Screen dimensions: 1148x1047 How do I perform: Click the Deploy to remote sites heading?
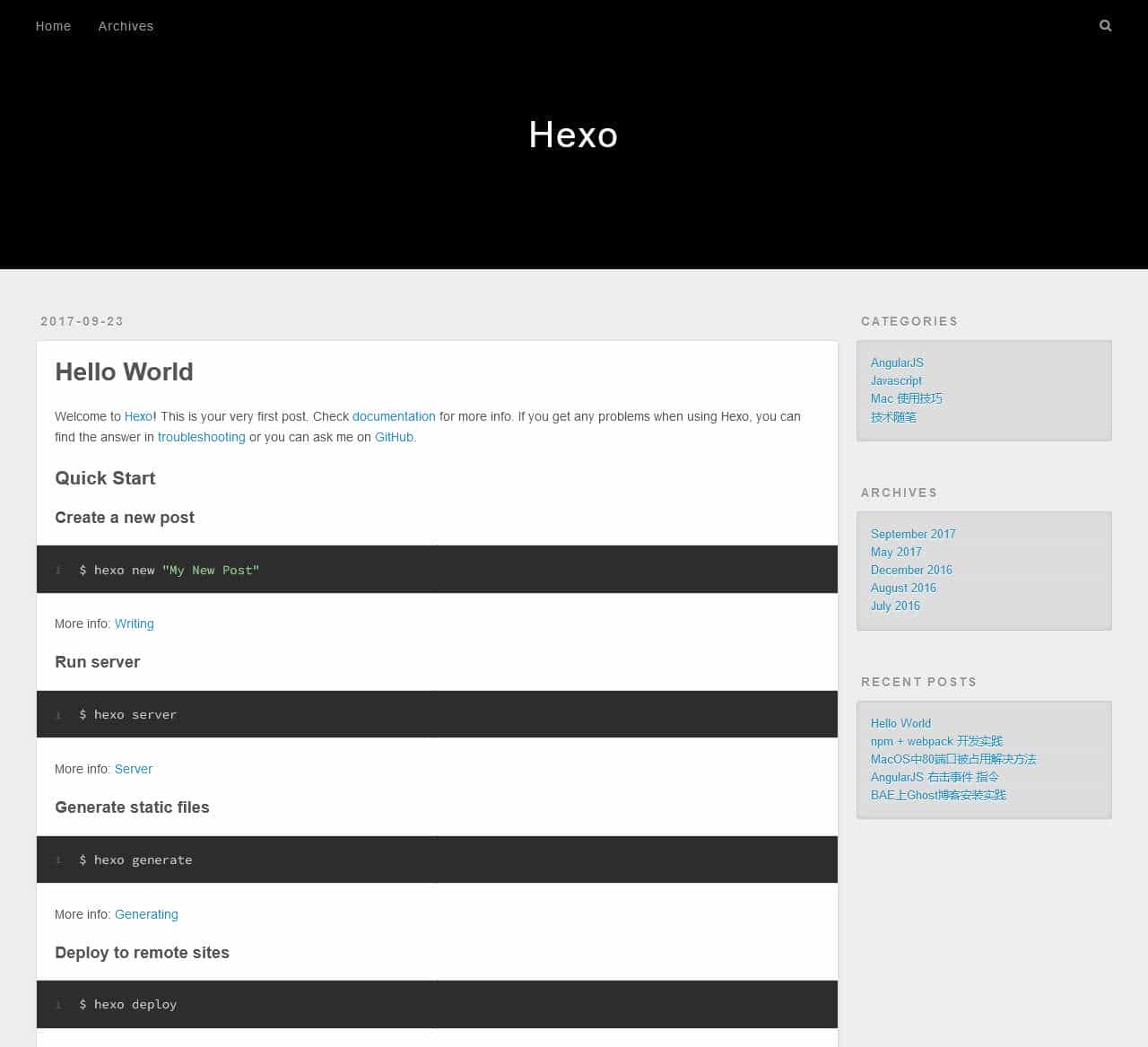pos(142,953)
